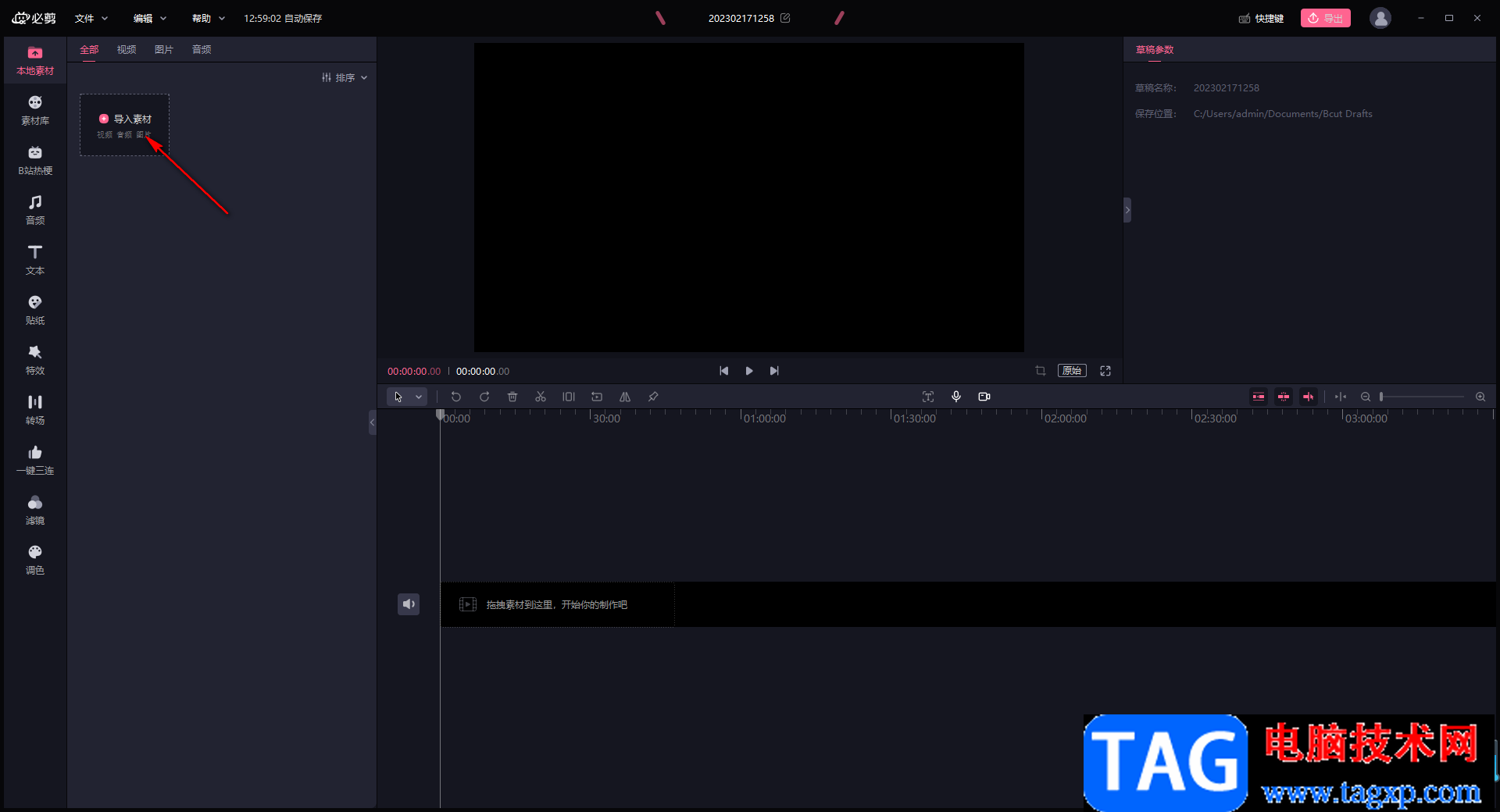Click the text recognition icon above timeline
Viewport: 1500px width, 812px height.
[x=928, y=397]
